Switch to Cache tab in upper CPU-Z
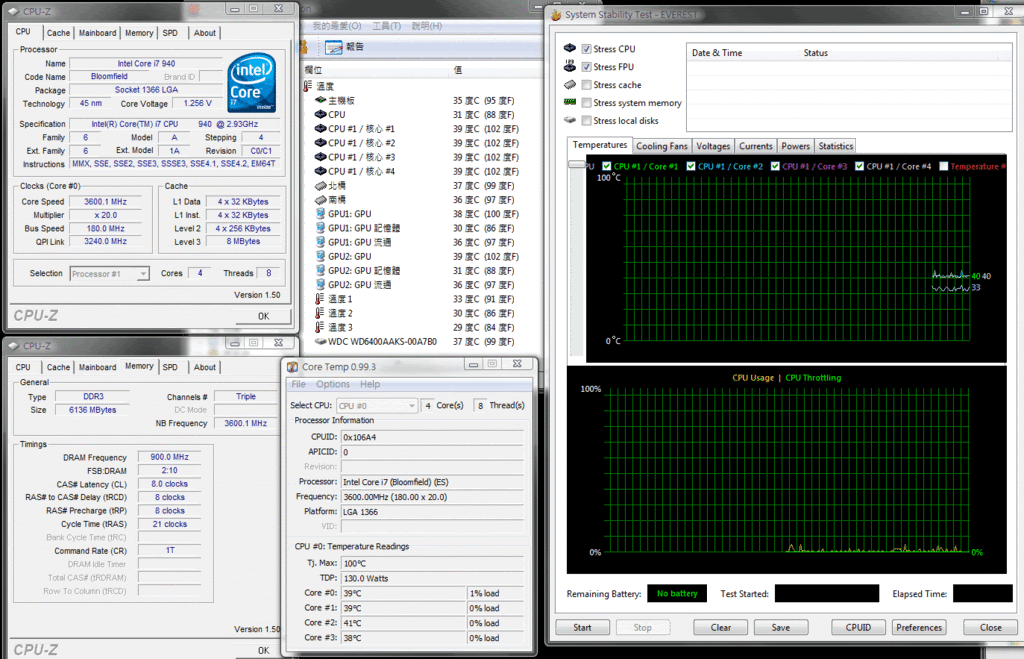The height and width of the screenshot is (659, 1024). (58, 33)
